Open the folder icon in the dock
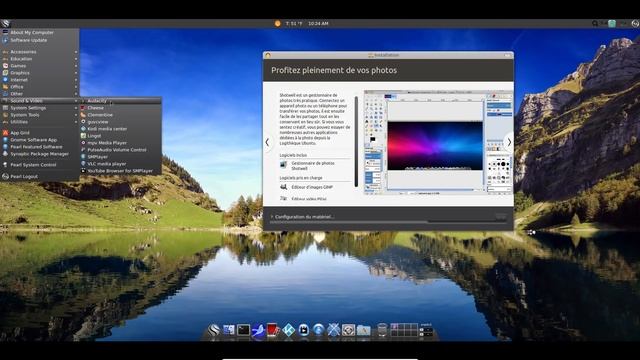Viewport: 640px width, 360px height. pyautogui.click(x=363, y=330)
